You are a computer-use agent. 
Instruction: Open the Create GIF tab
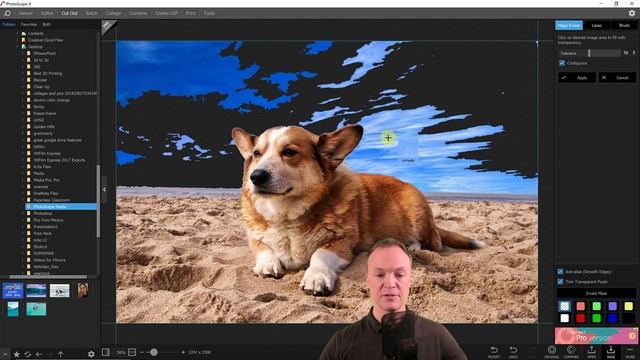click(x=166, y=13)
